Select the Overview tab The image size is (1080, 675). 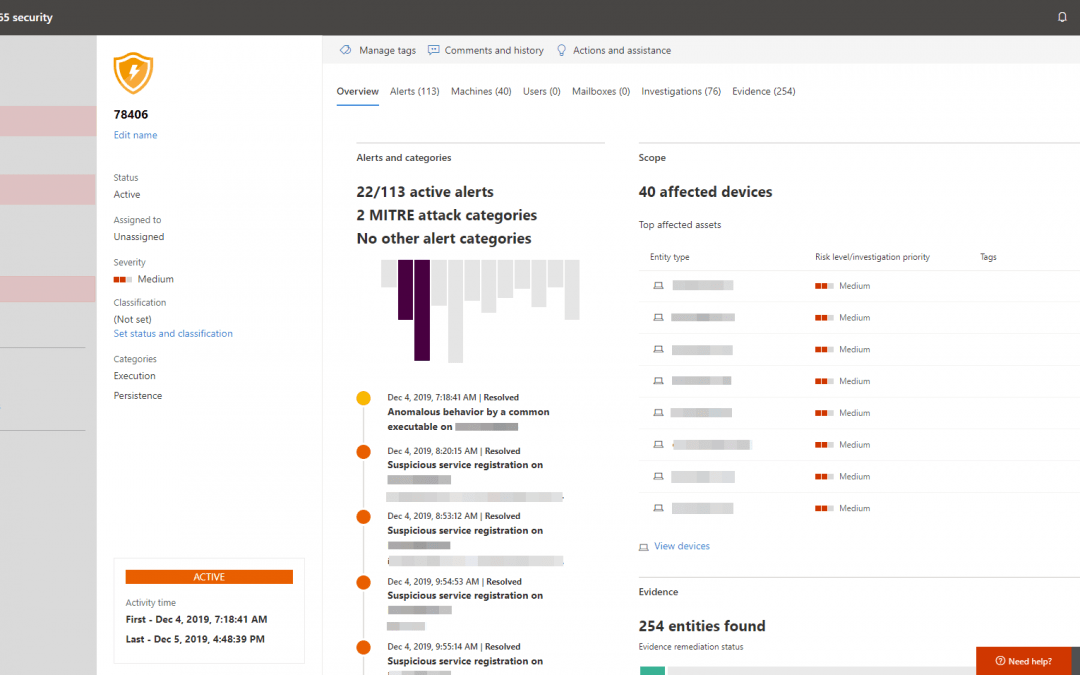pos(357,91)
